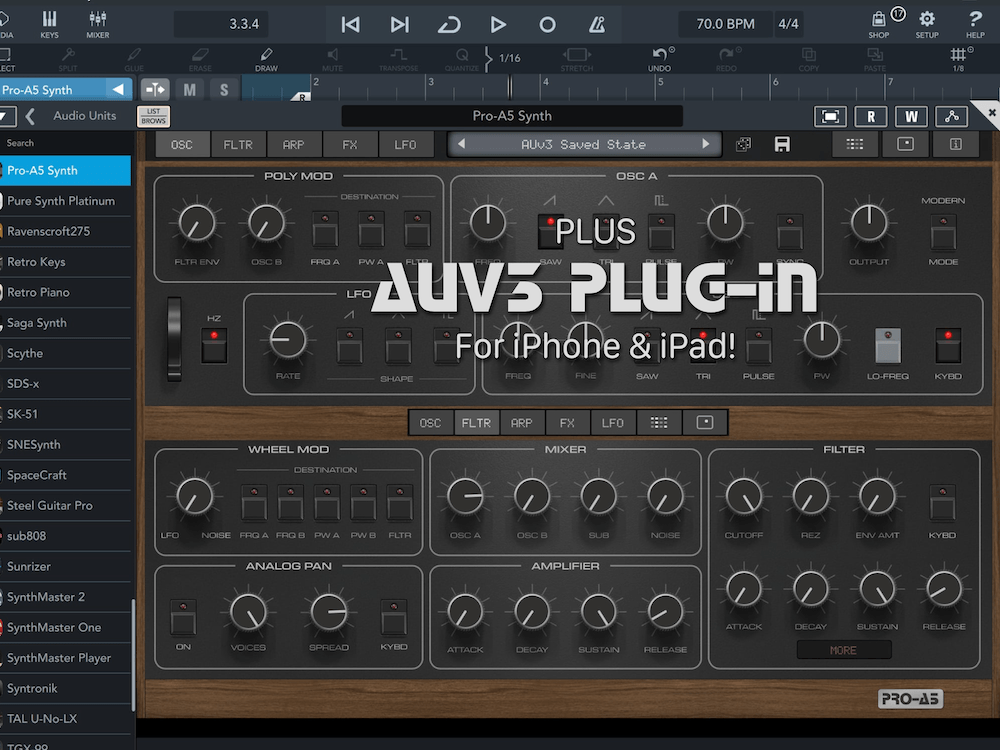Select lower panel ARP tab

click(521, 423)
